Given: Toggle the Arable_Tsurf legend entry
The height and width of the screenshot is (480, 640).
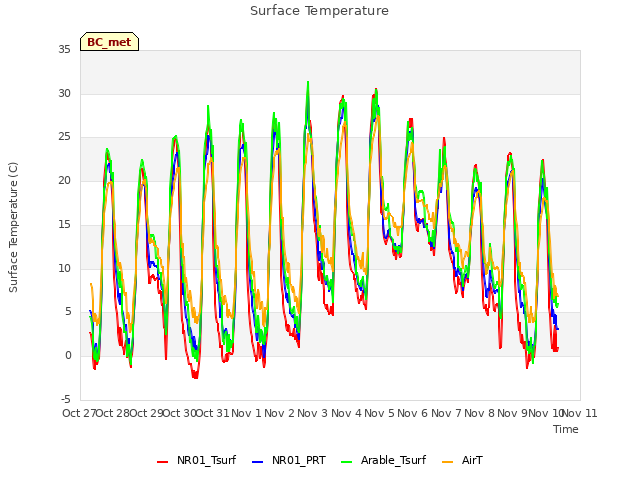Looking at the screenshot, I should coord(383,460).
